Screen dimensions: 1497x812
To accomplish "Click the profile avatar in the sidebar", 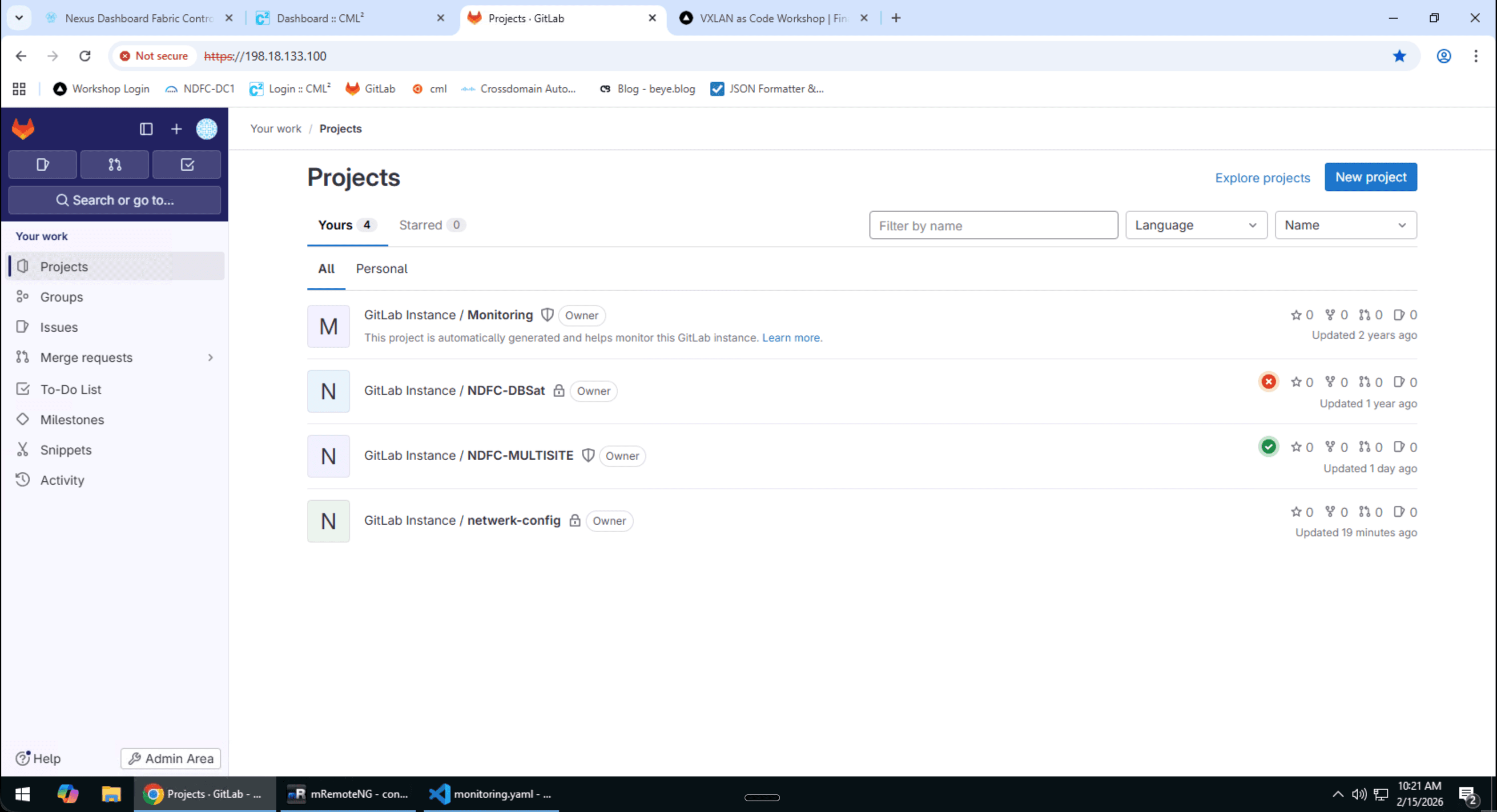I will coord(207,129).
